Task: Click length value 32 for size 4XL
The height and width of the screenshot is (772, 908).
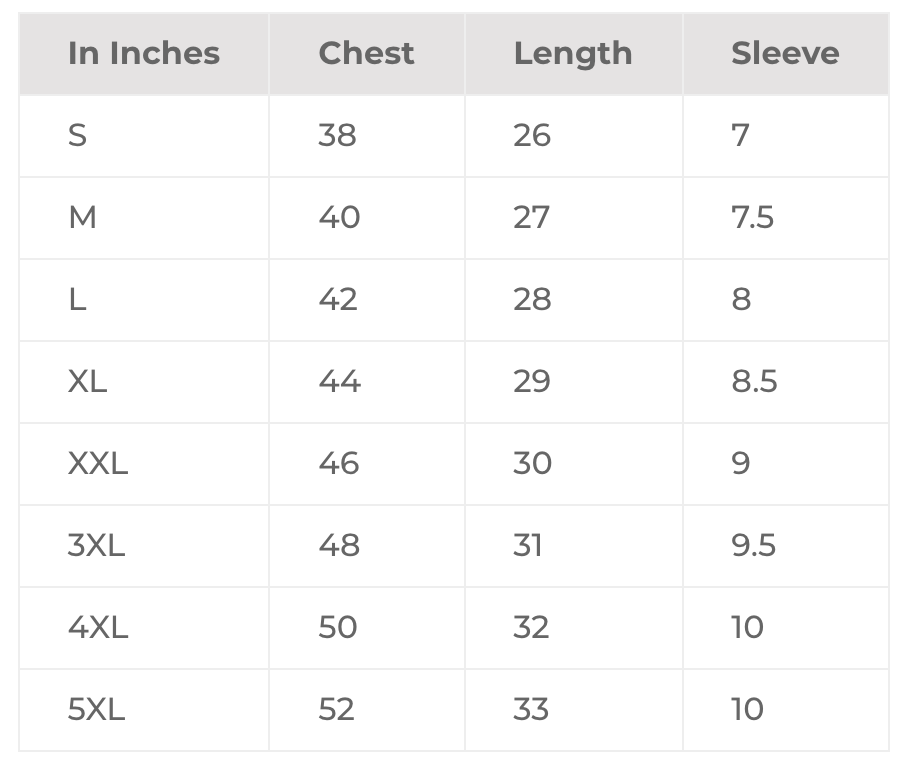Action: [x=531, y=627]
